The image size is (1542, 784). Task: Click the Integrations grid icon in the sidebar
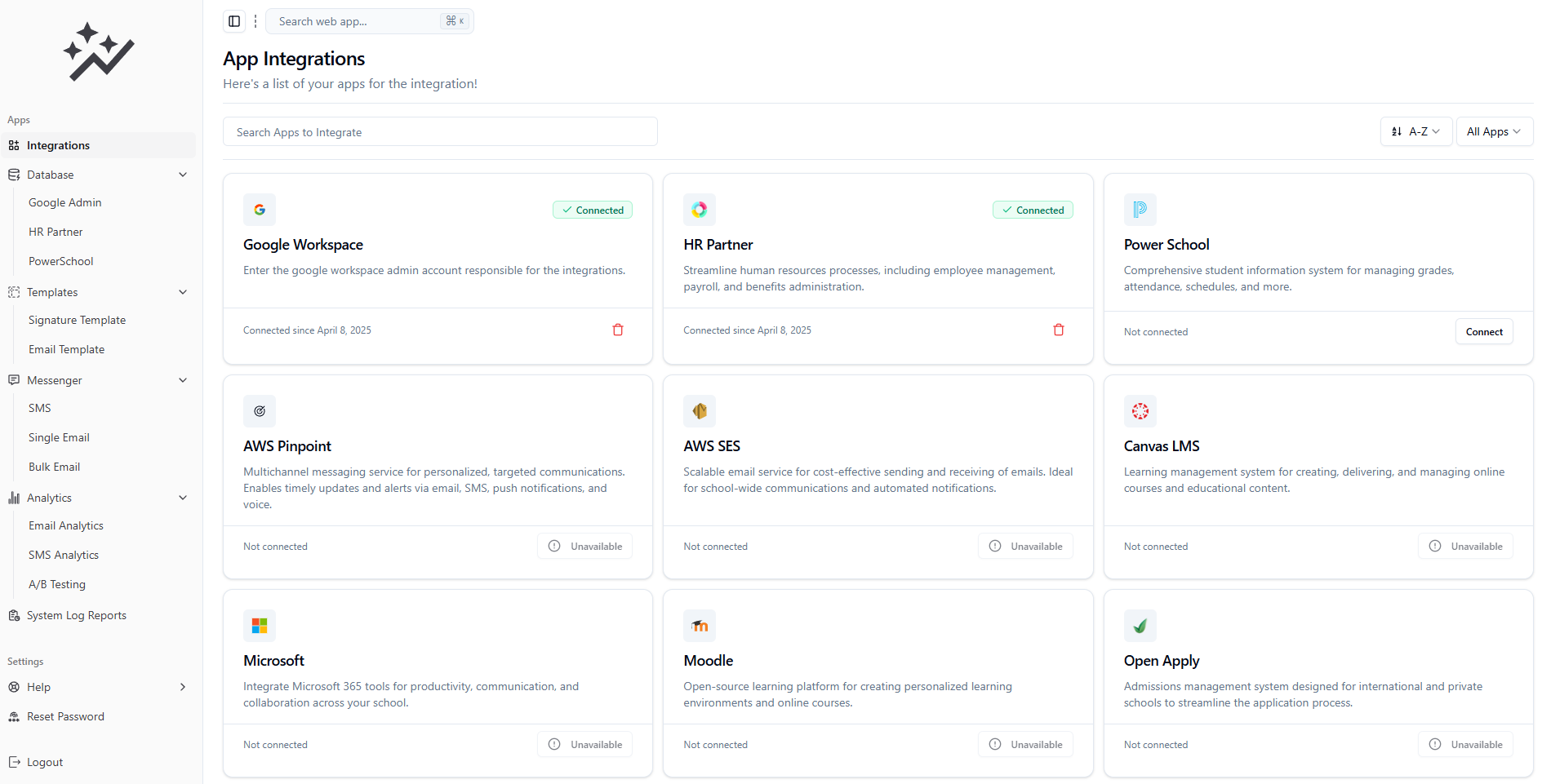14,145
